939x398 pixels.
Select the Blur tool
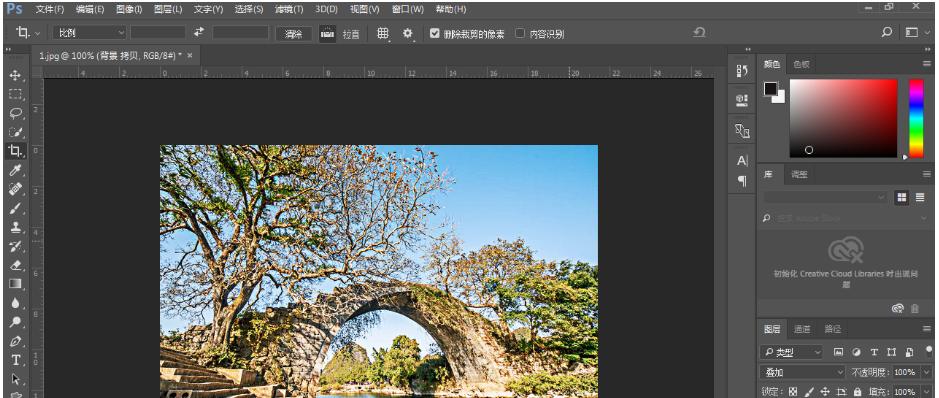pos(16,303)
